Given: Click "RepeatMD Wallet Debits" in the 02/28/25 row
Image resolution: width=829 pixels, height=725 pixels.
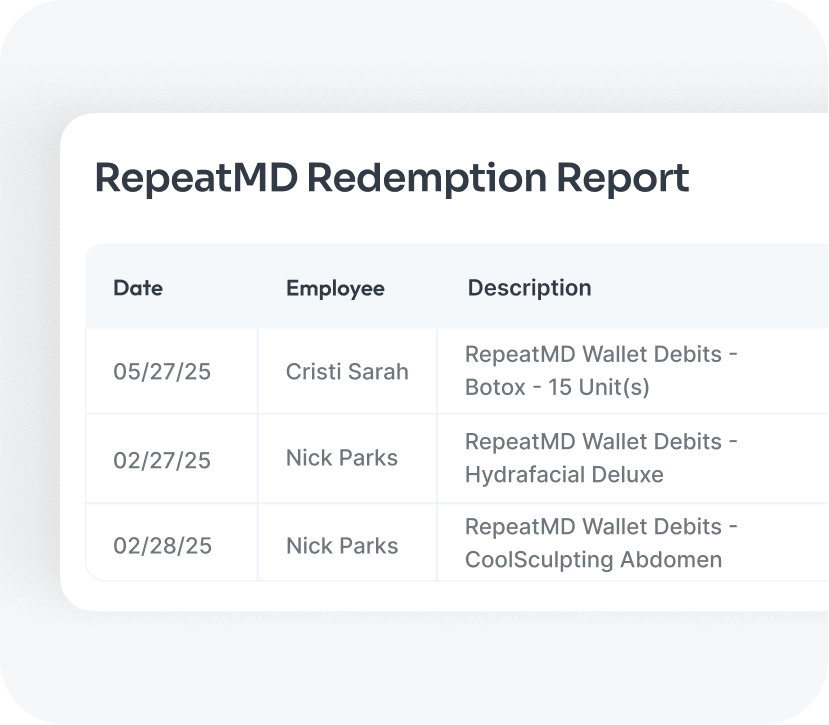Looking at the screenshot, I should tap(591, 527).
